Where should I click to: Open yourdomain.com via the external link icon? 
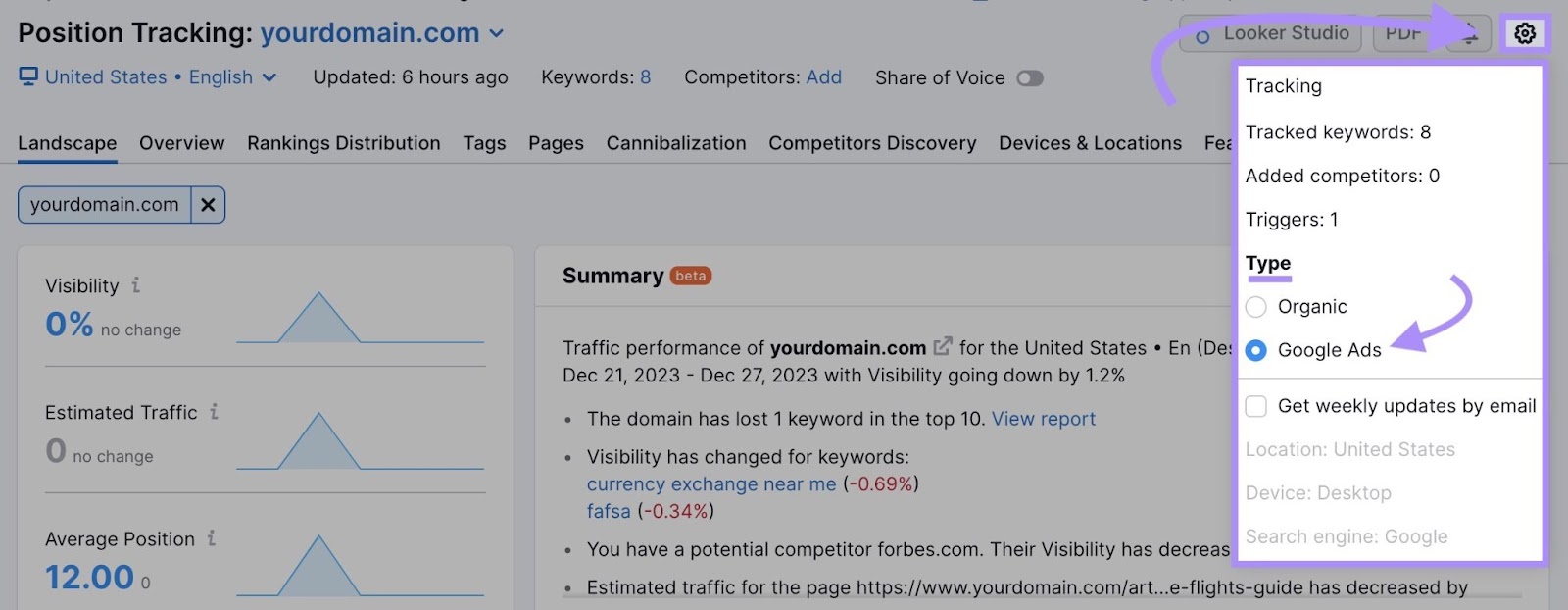(942, 346)
